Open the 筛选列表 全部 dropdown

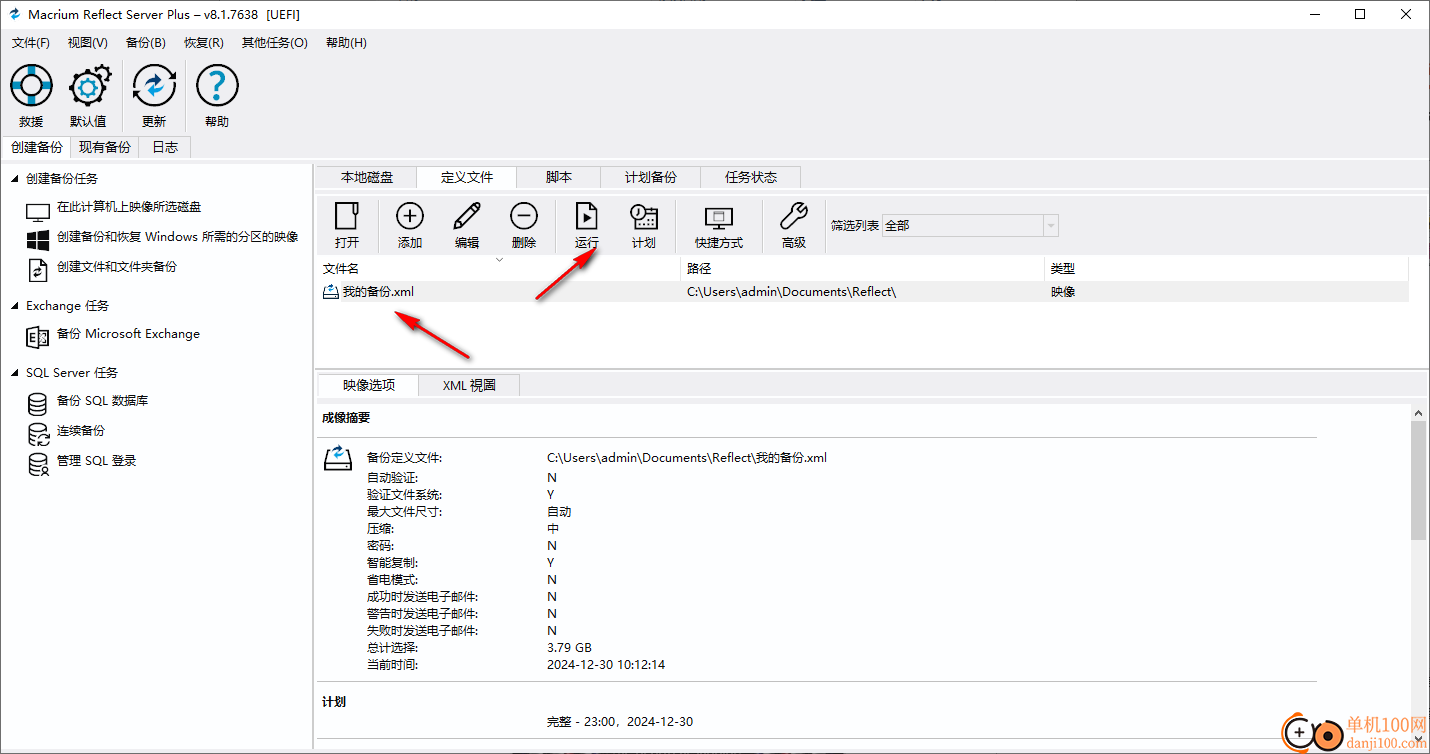970,226
